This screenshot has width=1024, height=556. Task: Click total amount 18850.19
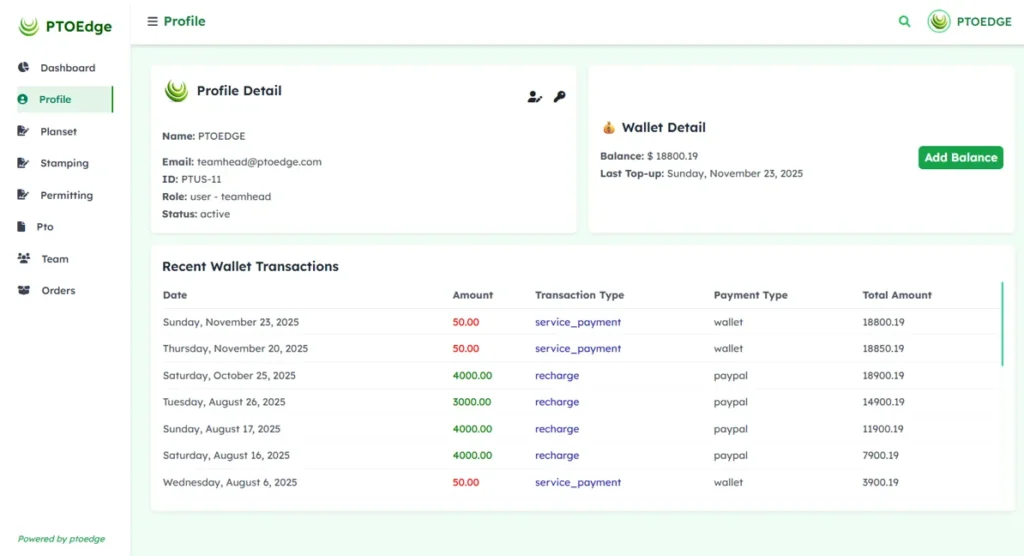pos(883,349)
